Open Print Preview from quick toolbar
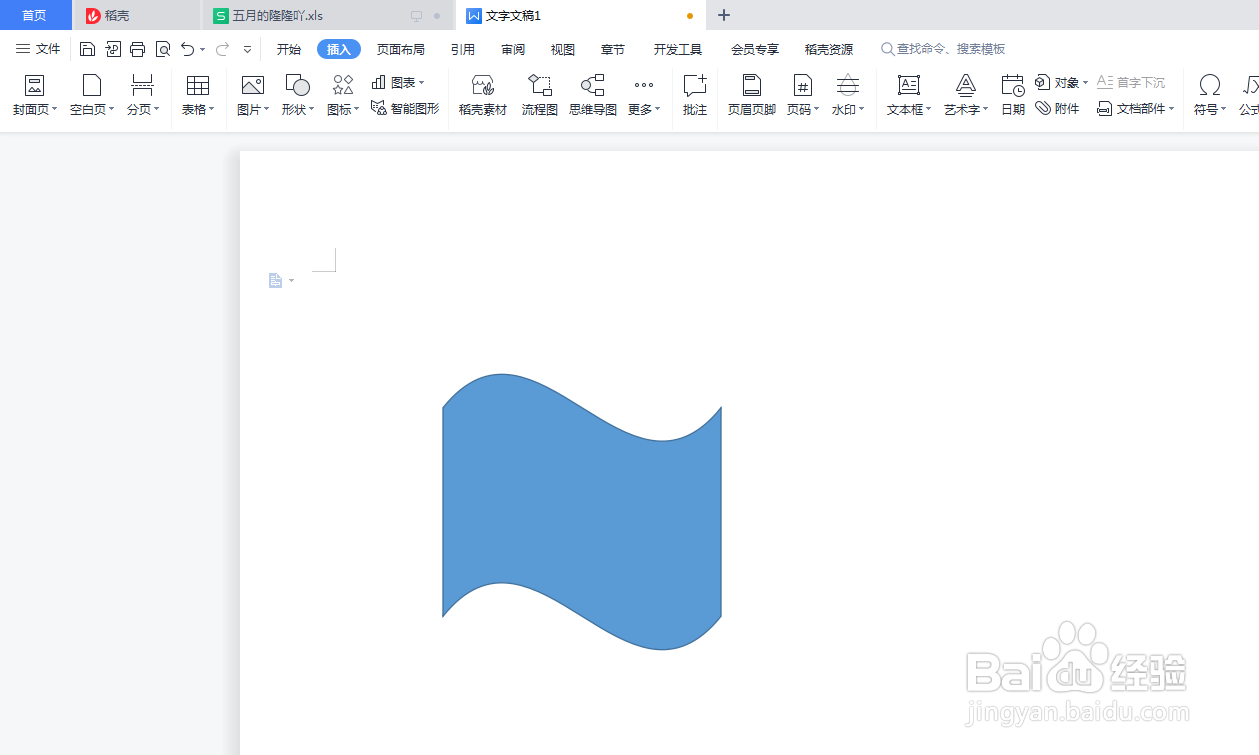The width and height of the screenshot is (1259, 755). [x=163, y=49]
